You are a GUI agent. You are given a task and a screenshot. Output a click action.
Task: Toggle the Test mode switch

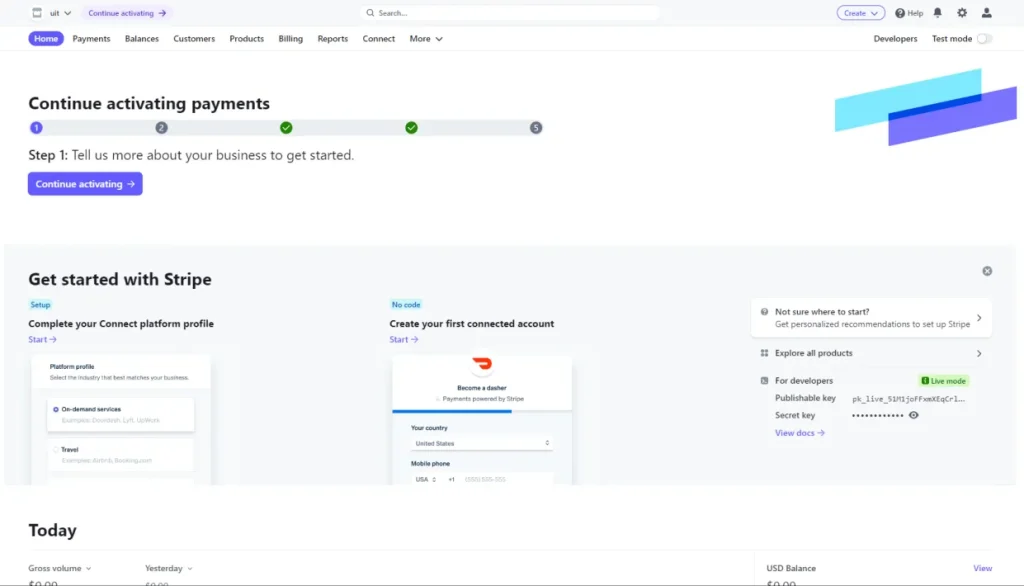coord(984,39)
